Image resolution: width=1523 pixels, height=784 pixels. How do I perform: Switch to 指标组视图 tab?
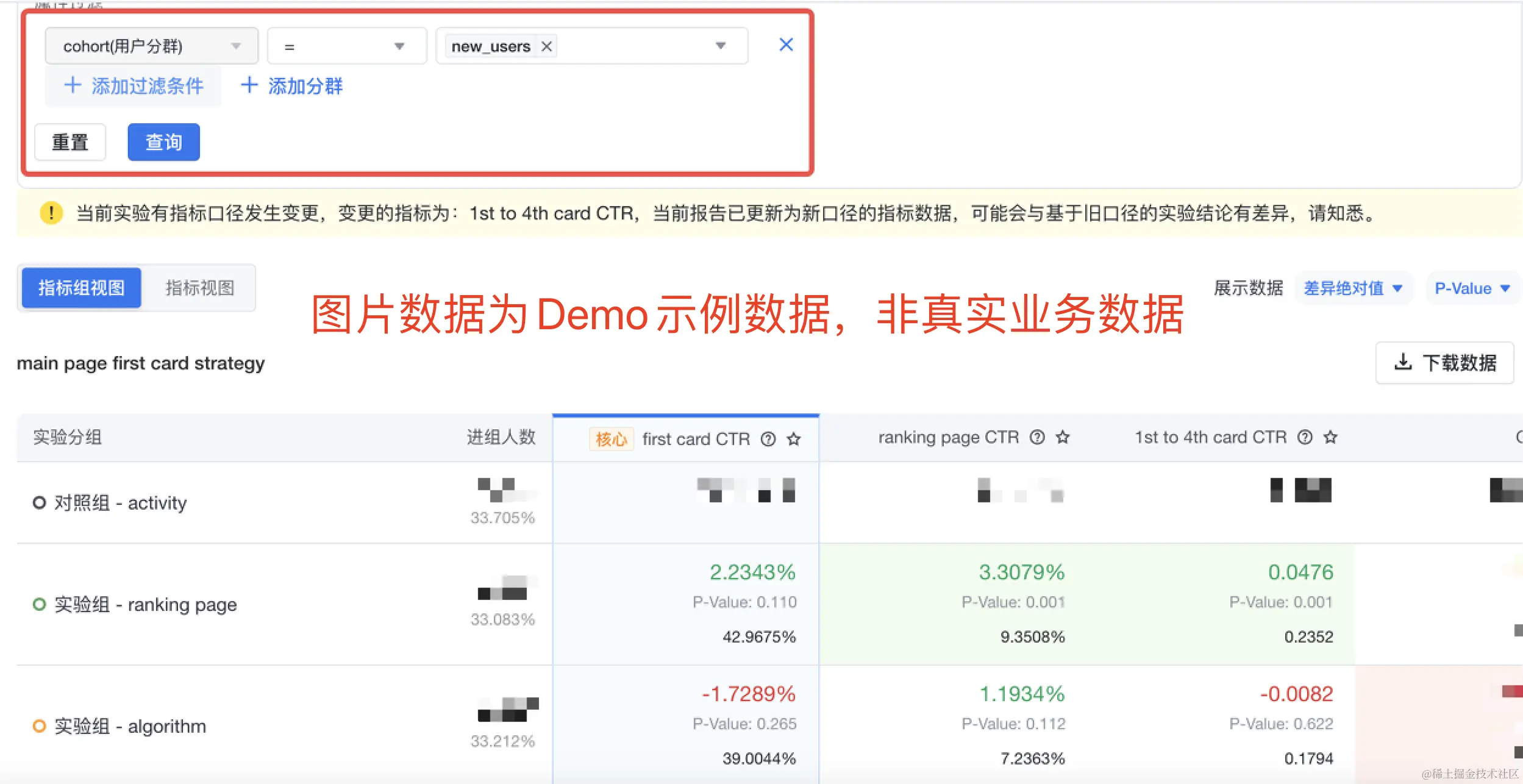pos(82,288)
